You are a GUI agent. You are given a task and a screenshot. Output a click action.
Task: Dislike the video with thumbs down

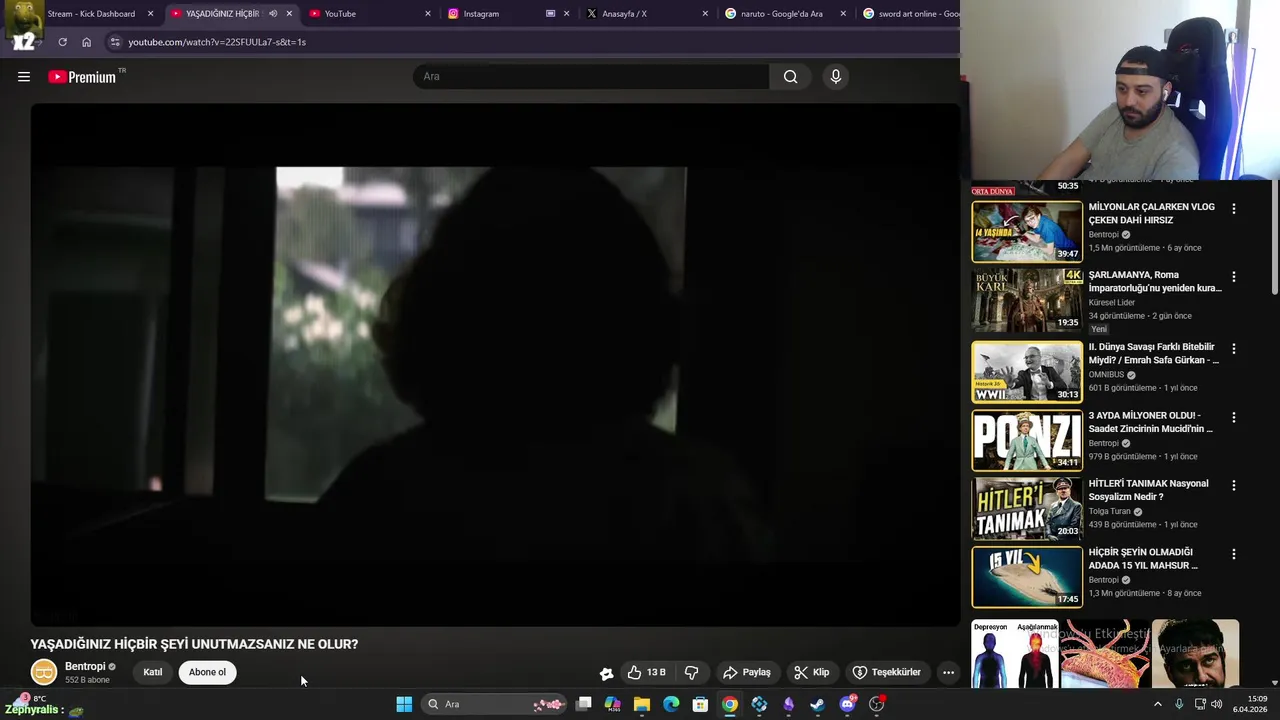[x=691, y=673]
